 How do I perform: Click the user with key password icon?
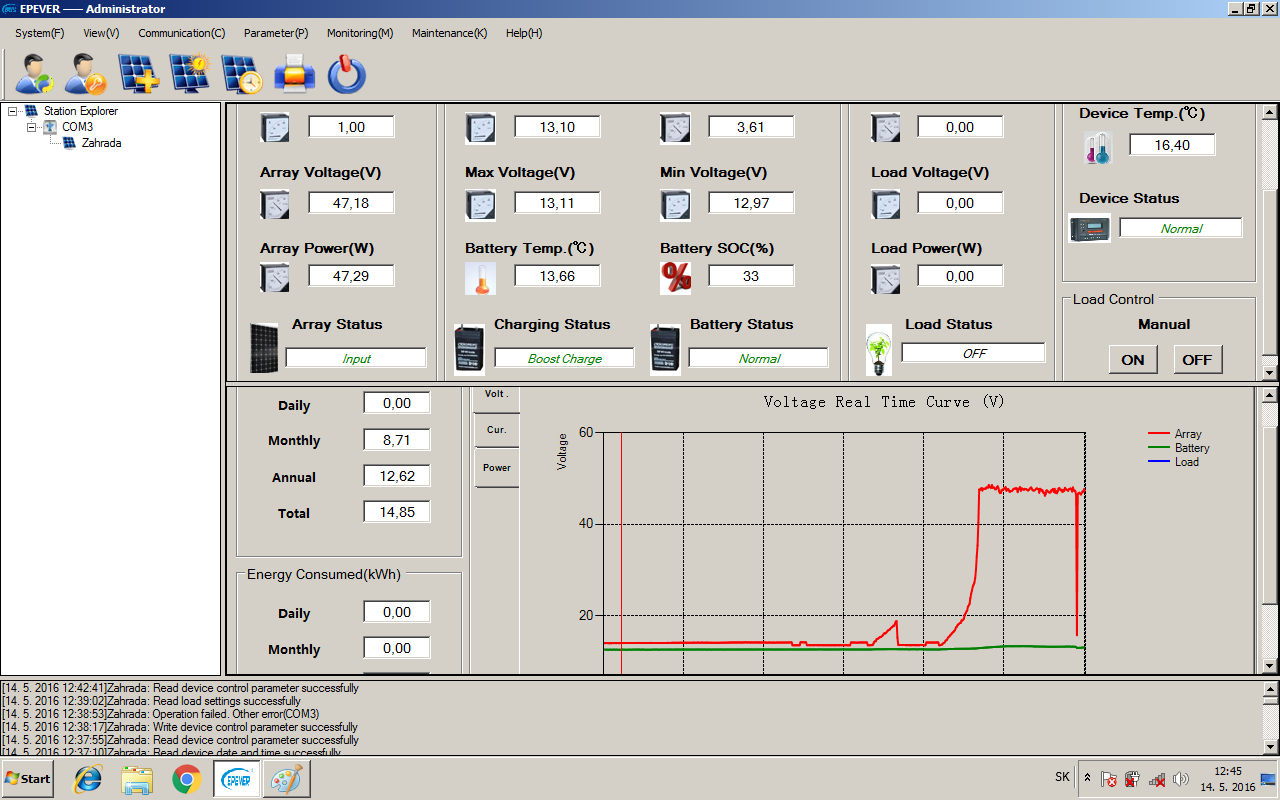(x=87, y=74)
